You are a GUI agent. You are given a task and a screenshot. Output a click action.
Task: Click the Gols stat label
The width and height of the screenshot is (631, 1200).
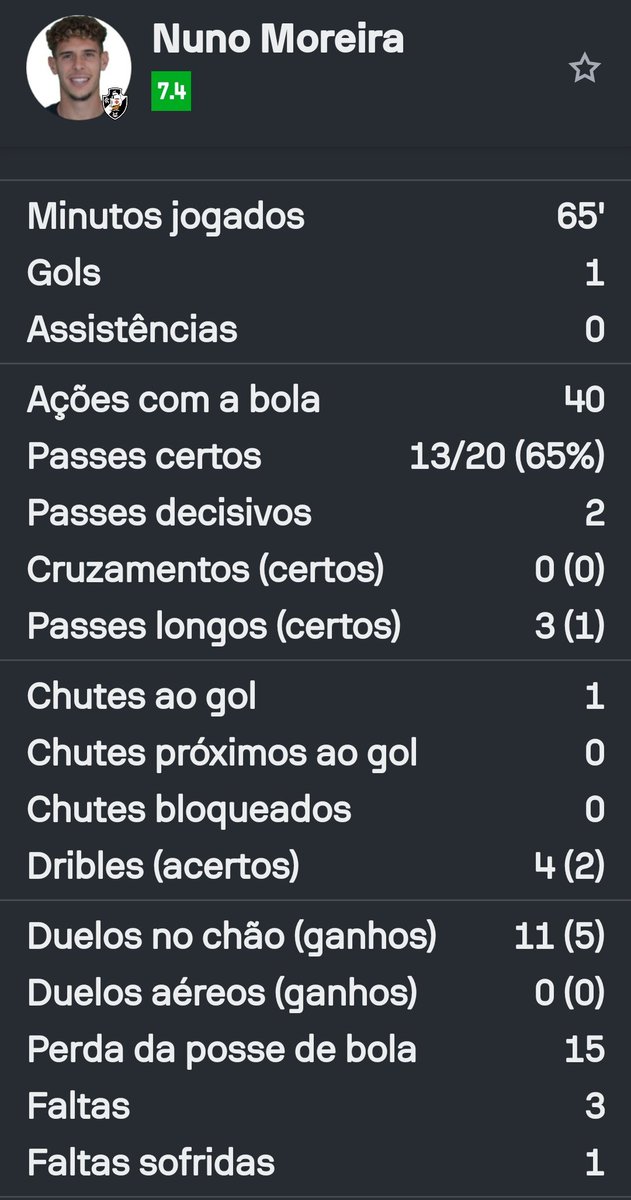(64, 273)
